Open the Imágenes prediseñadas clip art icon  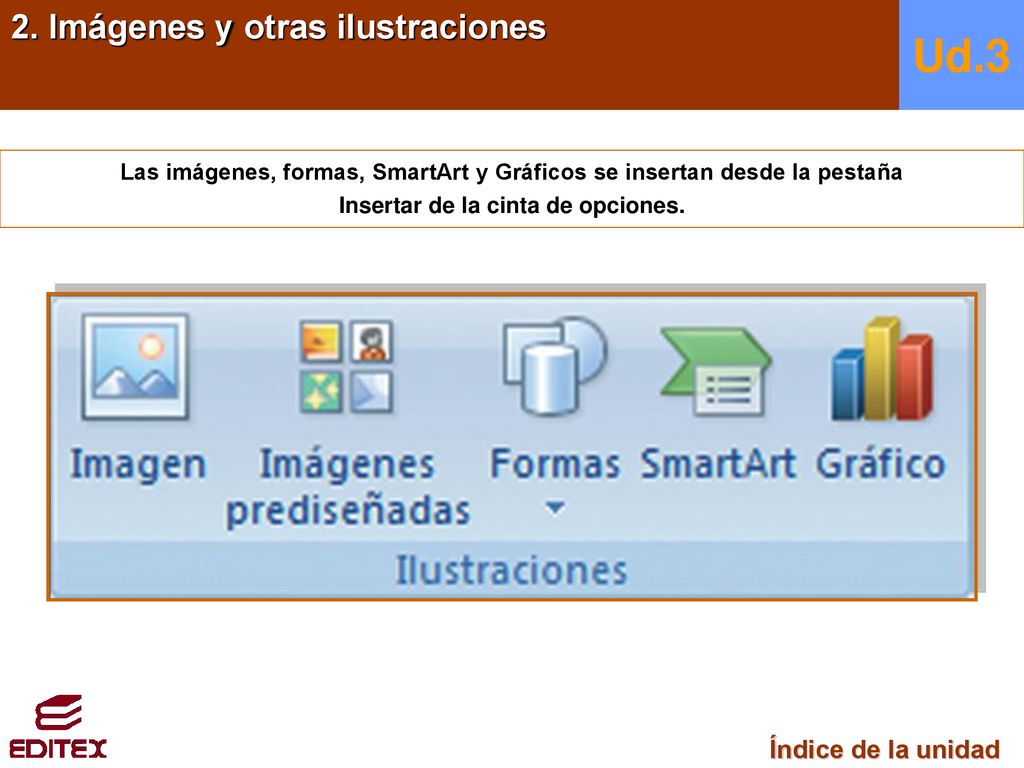point(347,366)
